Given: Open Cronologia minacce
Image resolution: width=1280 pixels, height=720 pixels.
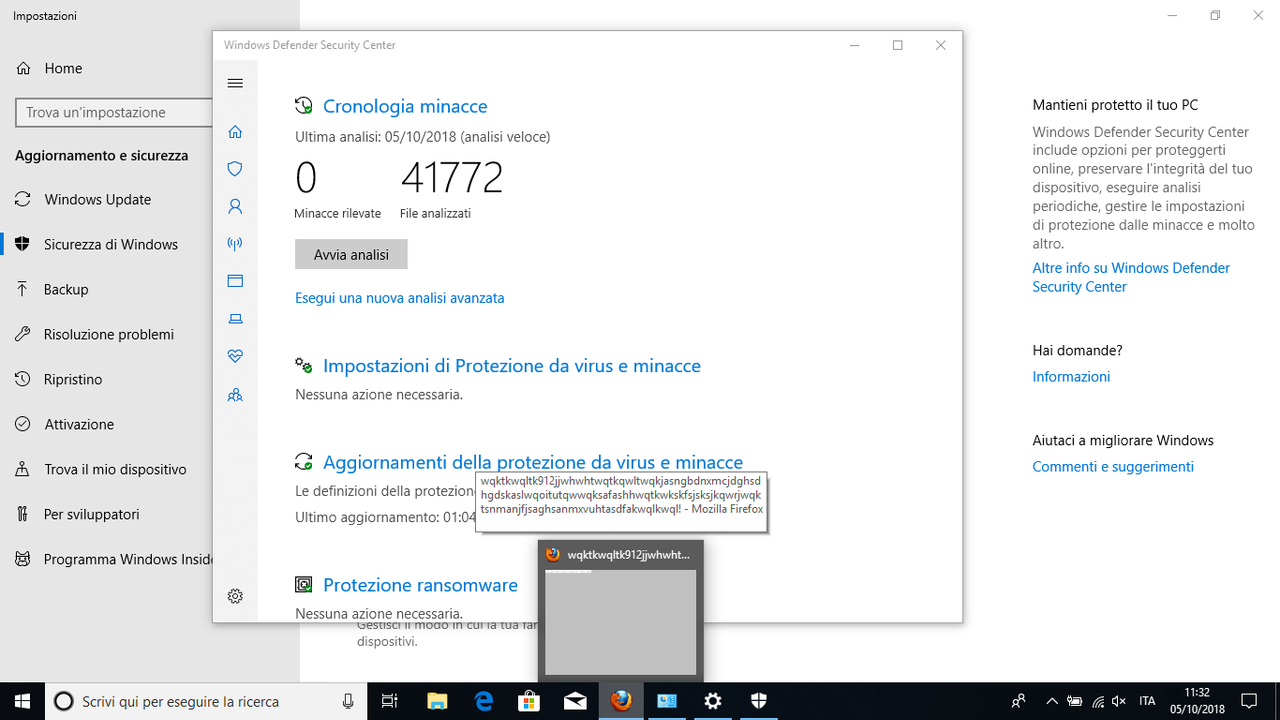Looking at the screenshot, I should pos(405,106).
